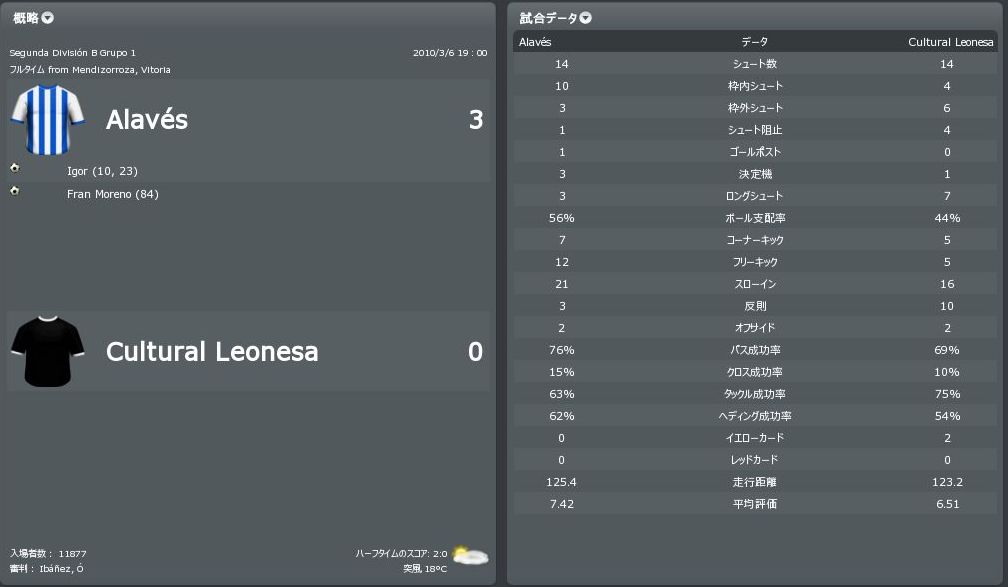Open the Alavés team name link

[147, 120]
